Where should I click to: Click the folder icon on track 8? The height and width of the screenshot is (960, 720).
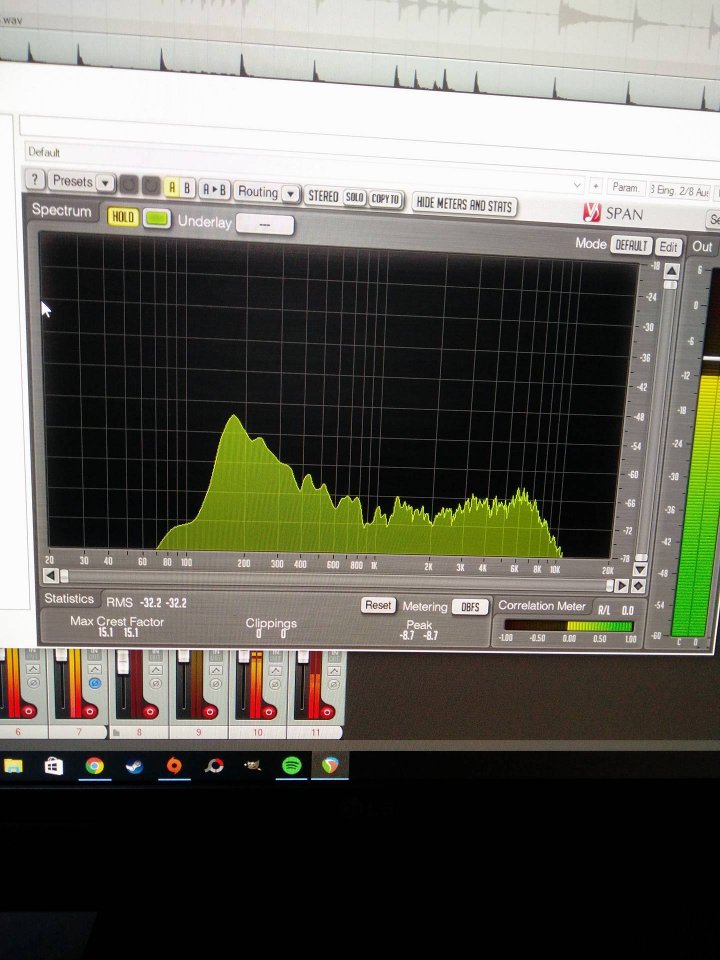(116, 732)
